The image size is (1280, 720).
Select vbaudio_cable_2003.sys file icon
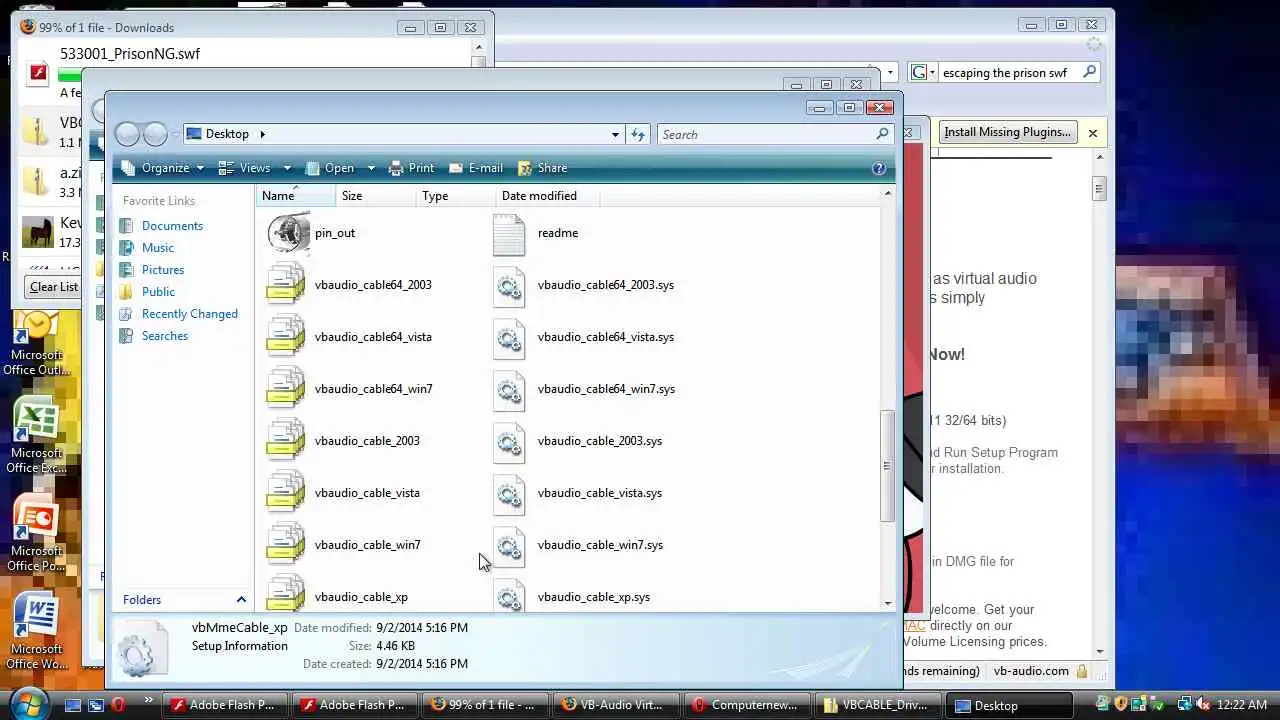(x=509, y=442)
